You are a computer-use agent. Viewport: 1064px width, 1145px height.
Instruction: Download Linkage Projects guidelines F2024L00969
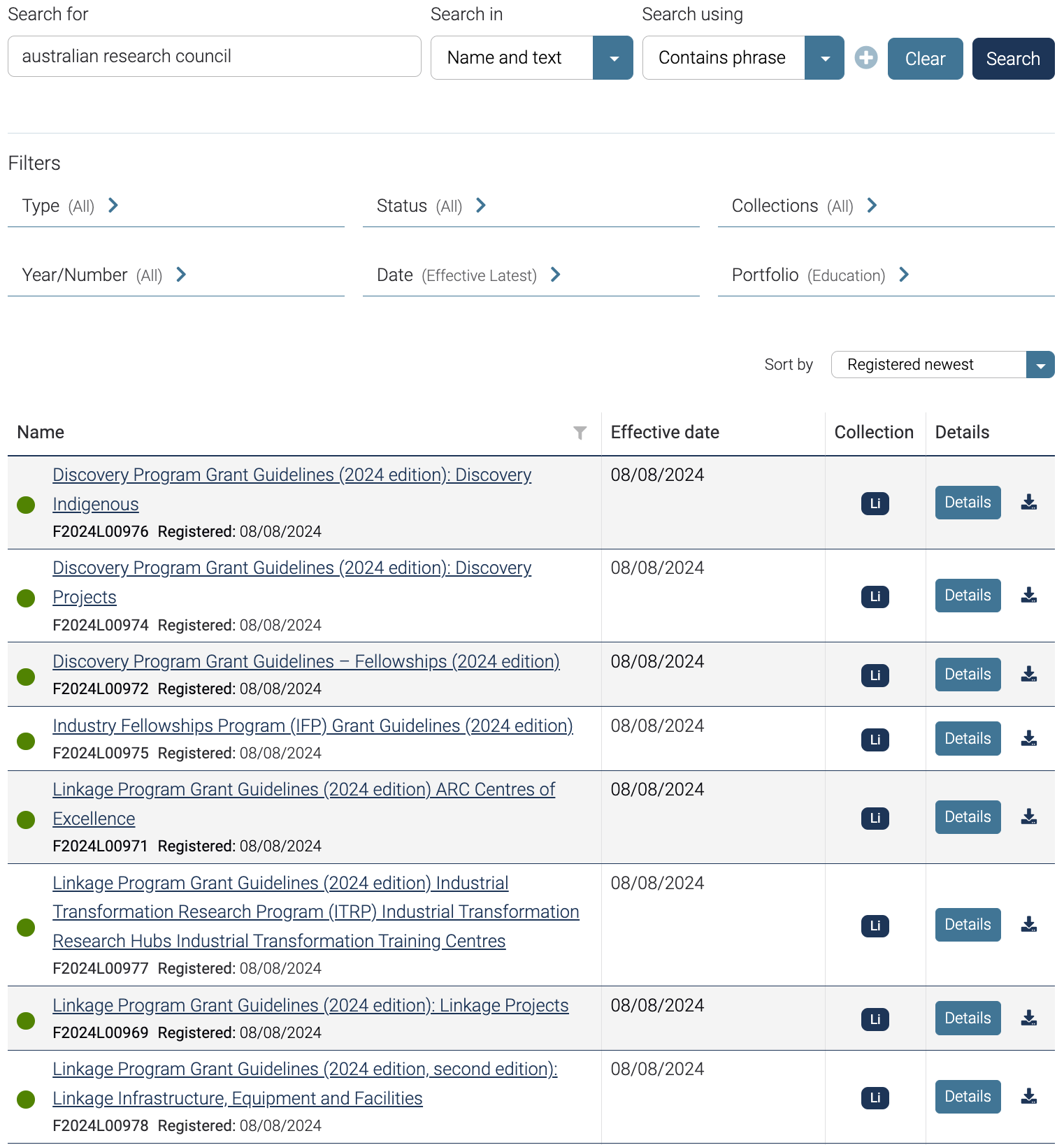pyautogui.click(x=1028, y=1018)
